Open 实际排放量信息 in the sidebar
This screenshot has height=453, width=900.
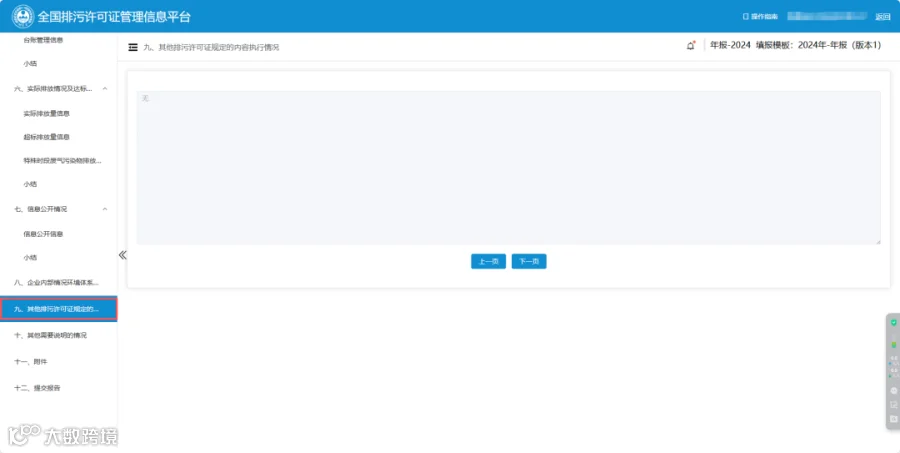click(x=46, y=114)
